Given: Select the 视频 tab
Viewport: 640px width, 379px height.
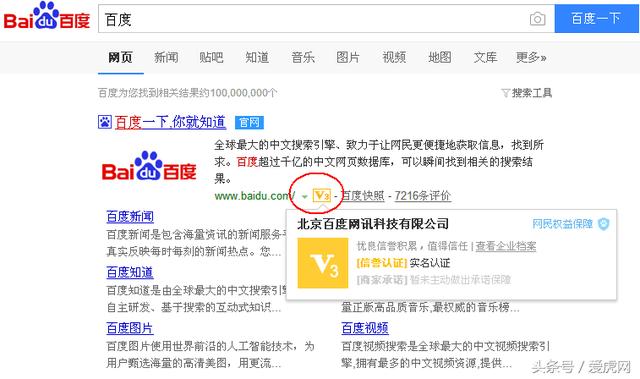Looking at the screenshot, I should [394, 58].
